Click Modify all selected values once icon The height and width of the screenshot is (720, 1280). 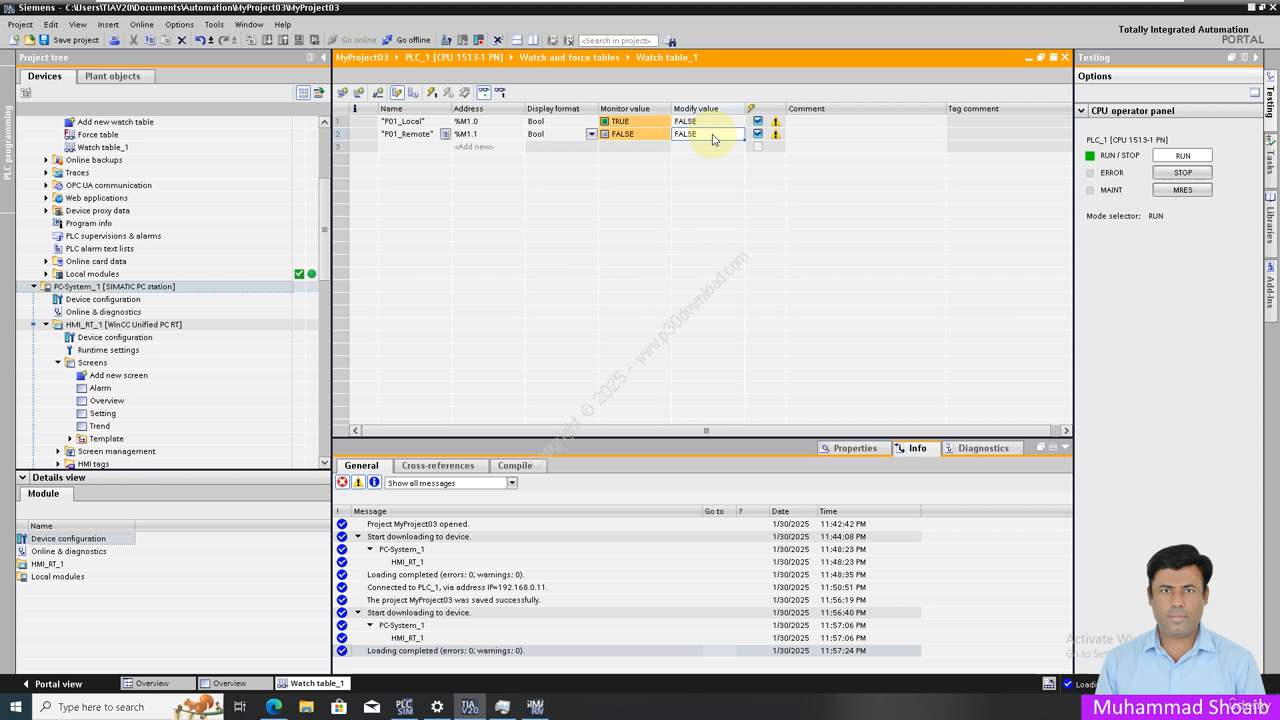pyautogui.click(x=431, y=92)
